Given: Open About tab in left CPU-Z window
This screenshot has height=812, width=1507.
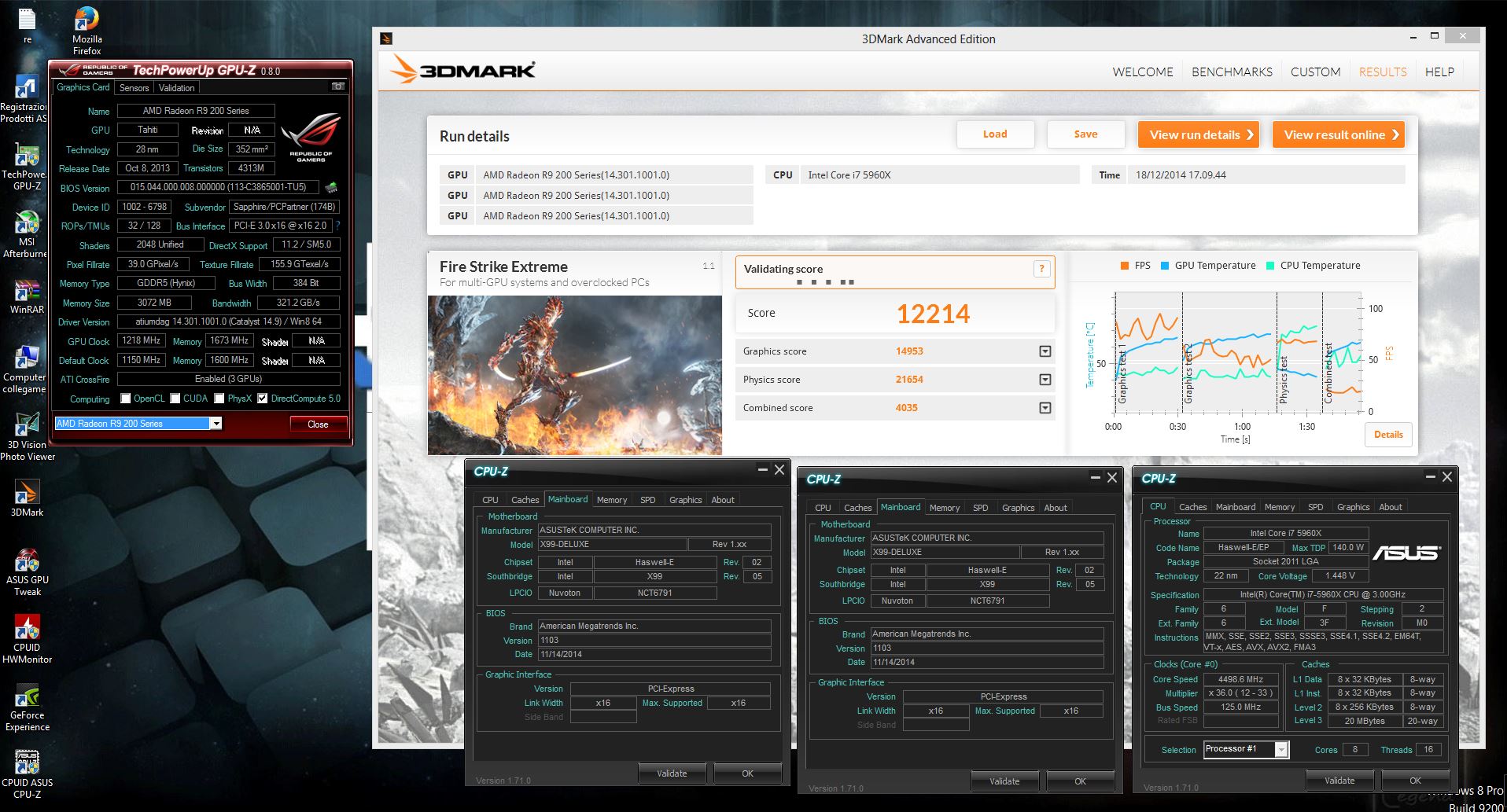Looking at the screenshot, I should 722,500.
